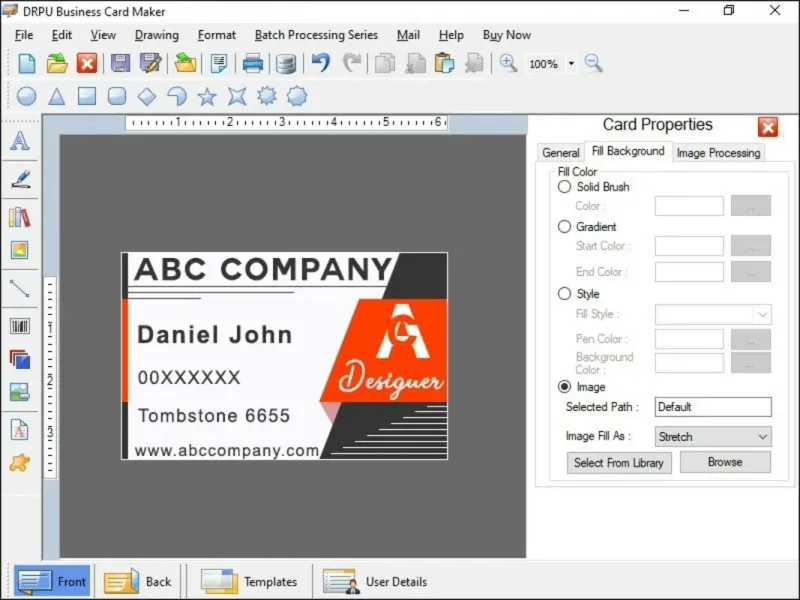
Task: Select the Diamond shape tool
Action: [147, 96]
